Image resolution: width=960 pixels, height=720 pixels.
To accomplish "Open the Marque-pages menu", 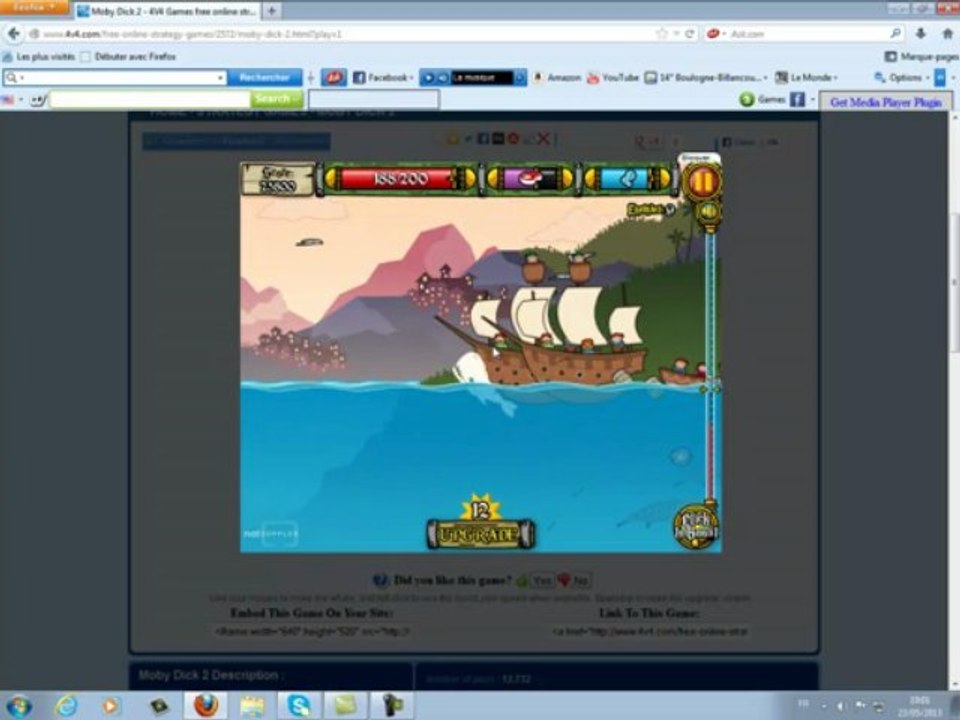I will 921,57.
